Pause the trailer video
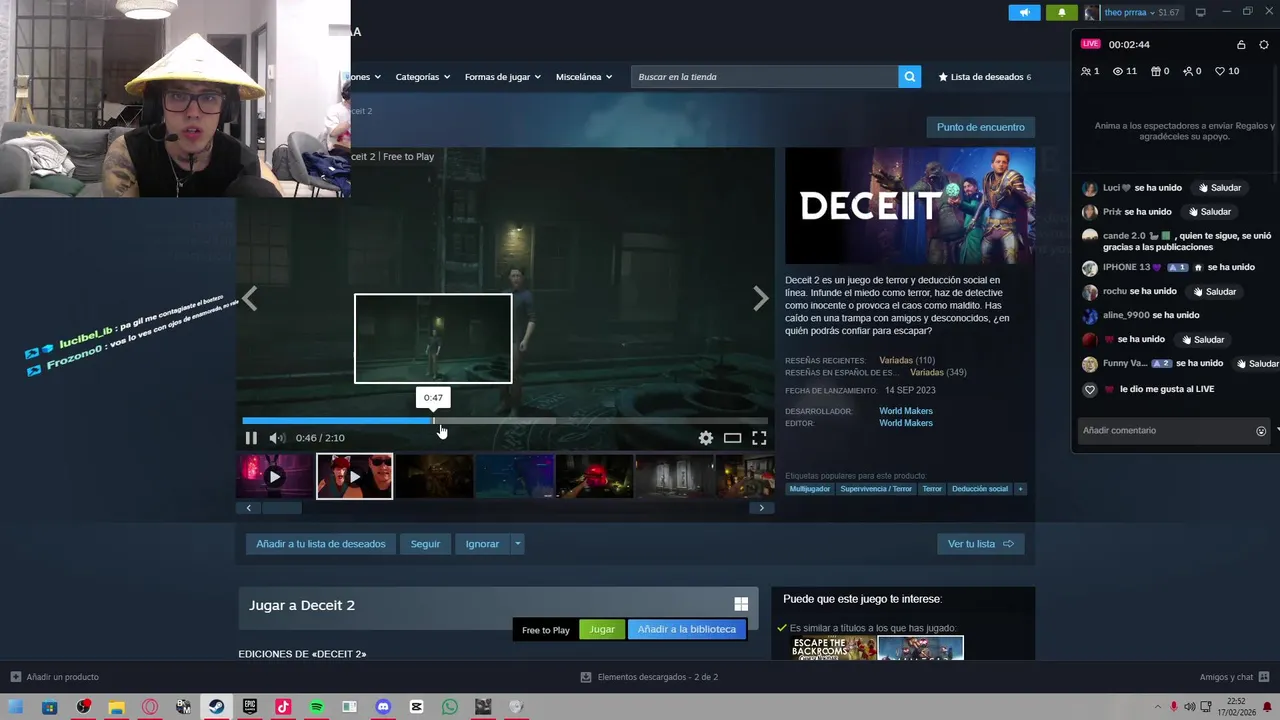 [x=251, y=438]
